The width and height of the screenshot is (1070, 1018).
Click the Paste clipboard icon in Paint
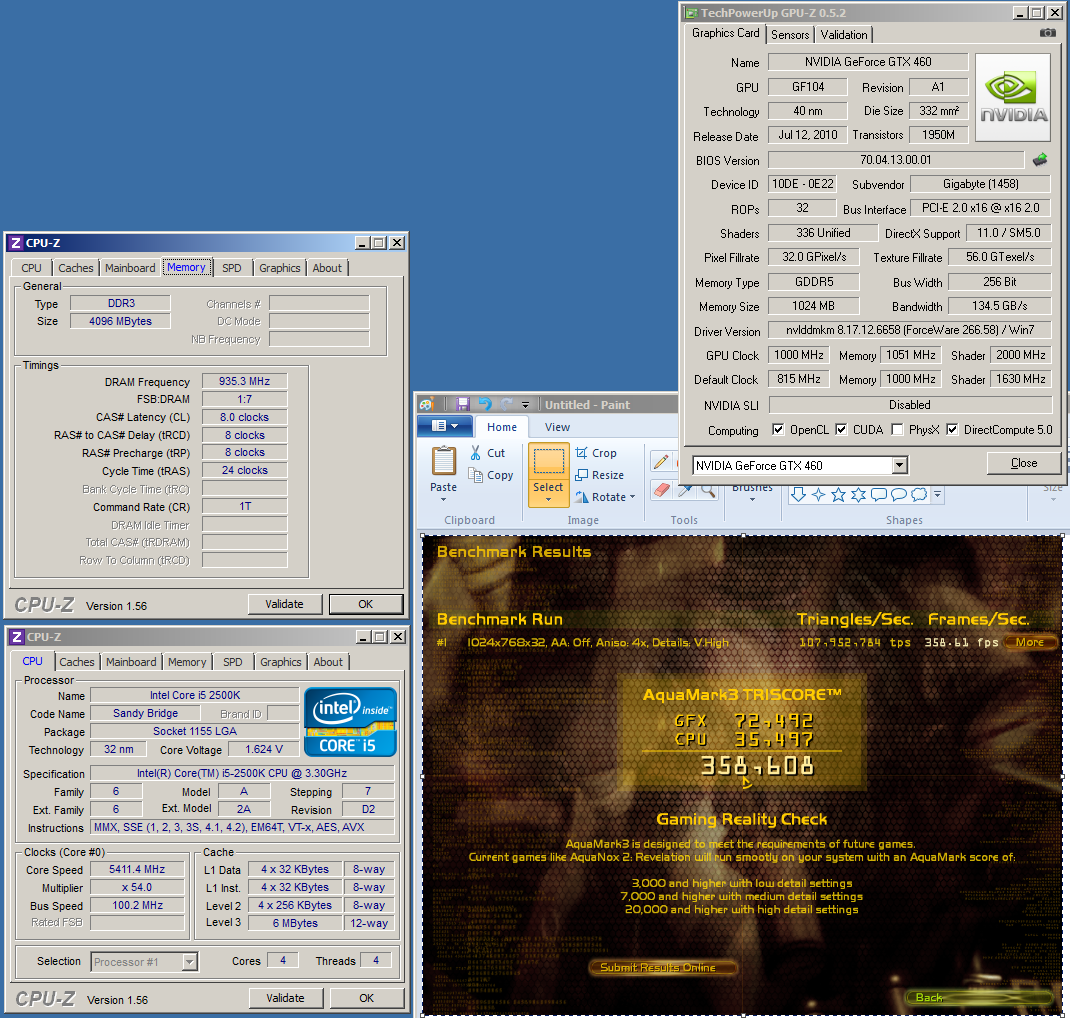tap(444, 461)
